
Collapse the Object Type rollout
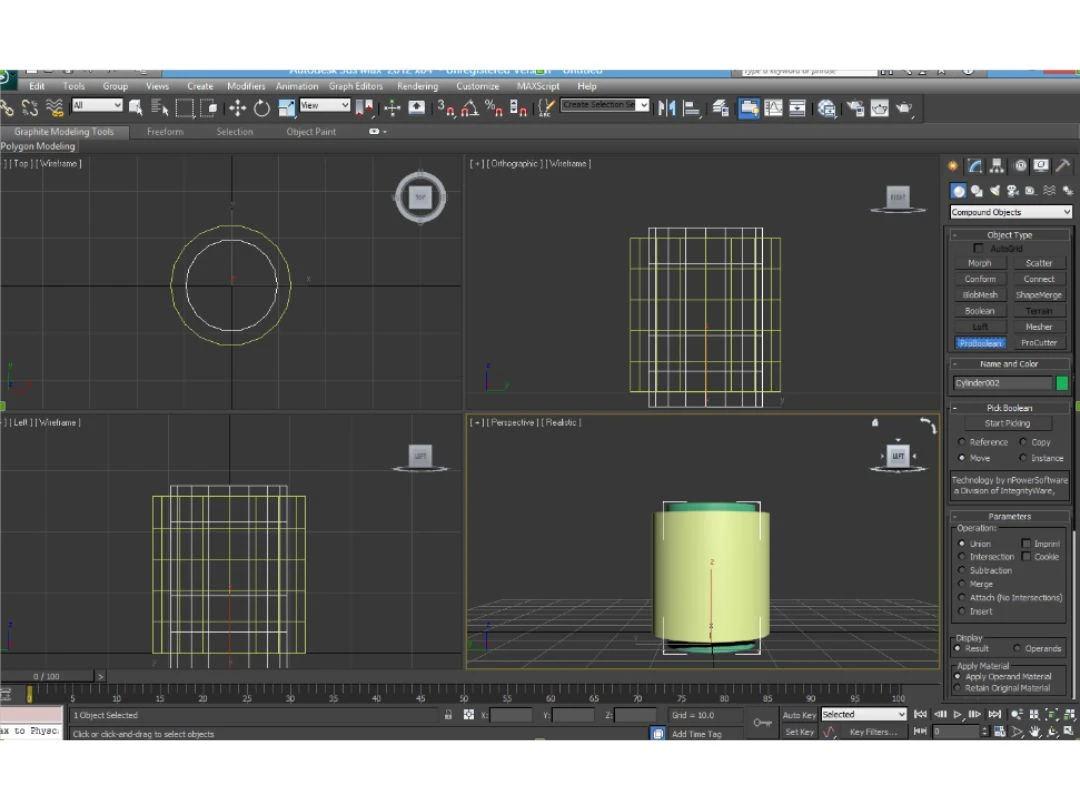coord(1010,235)
